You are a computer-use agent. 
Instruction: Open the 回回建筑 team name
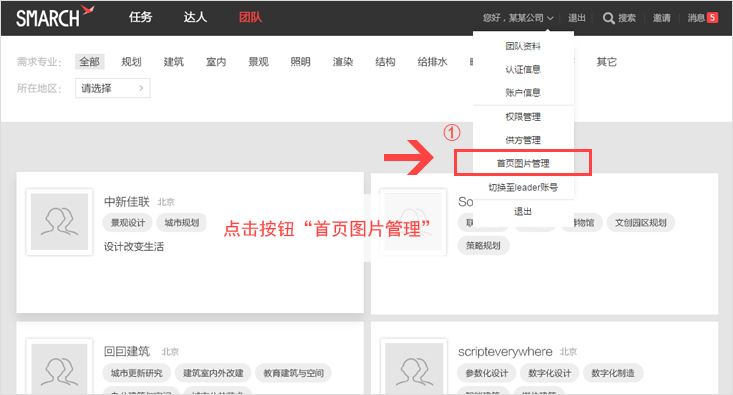pos(127,352)
